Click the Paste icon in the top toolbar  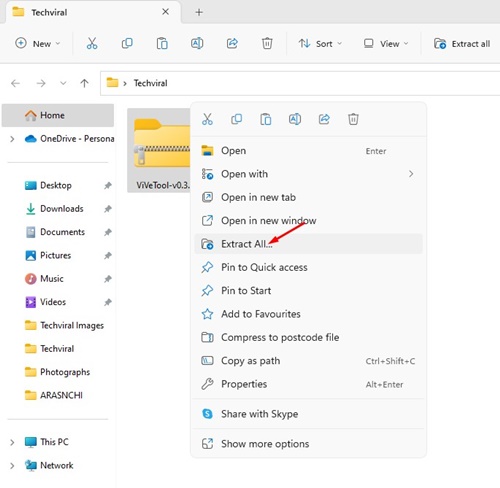coord(162,44)
